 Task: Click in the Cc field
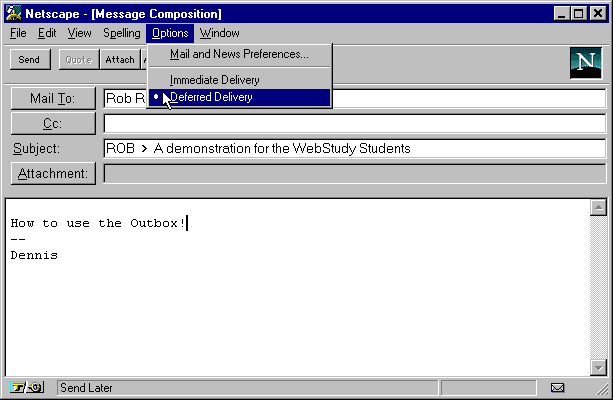[x=355, y=124]
